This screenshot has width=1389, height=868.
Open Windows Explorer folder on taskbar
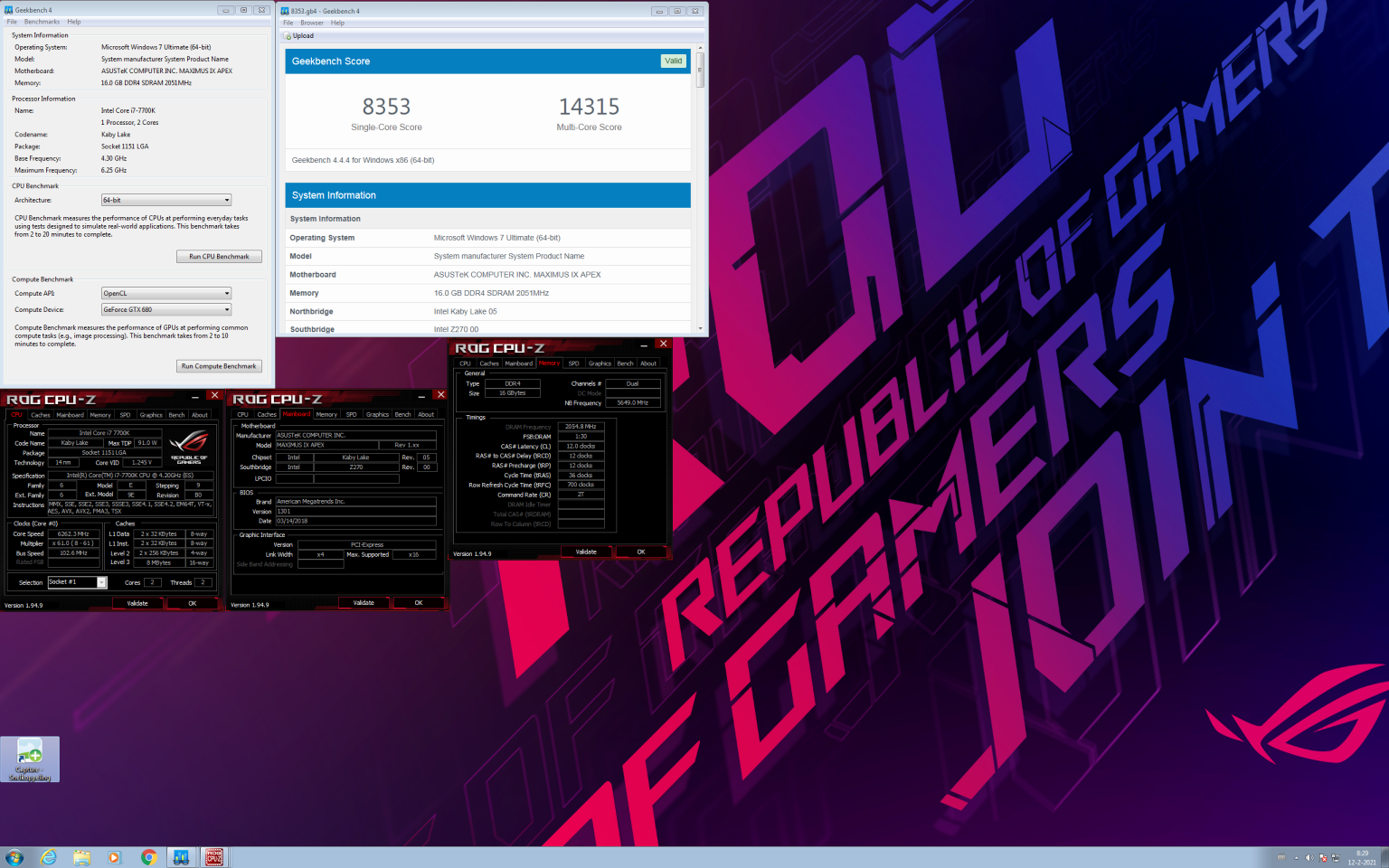[x=81, y=857]
